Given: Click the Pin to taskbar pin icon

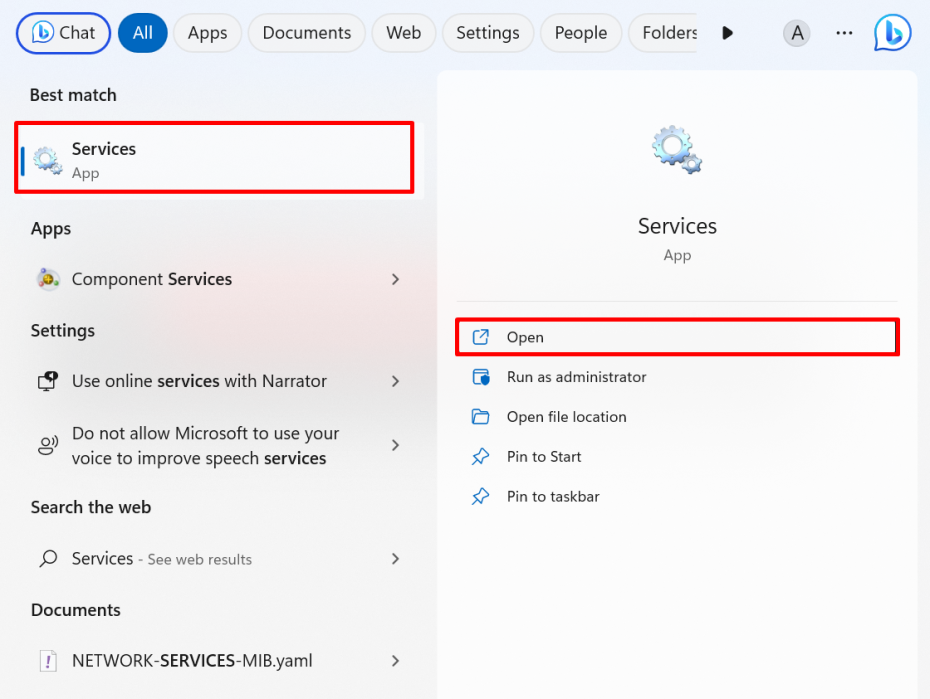Looking at the screenshot, I should [480, 497].
